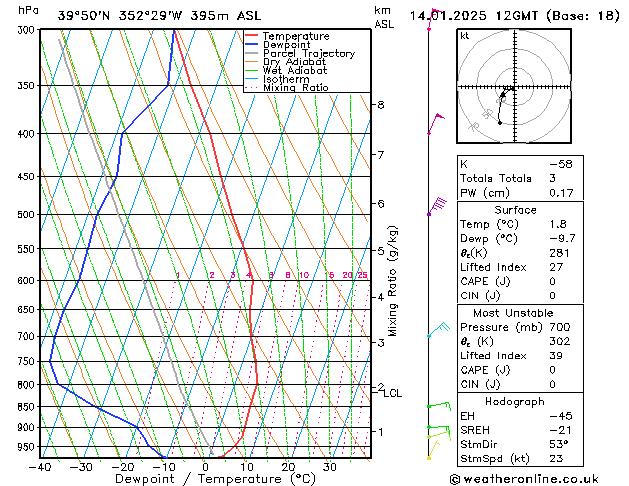
Task: Click the wind barb at 300 hPa
Action: [434, 19]
